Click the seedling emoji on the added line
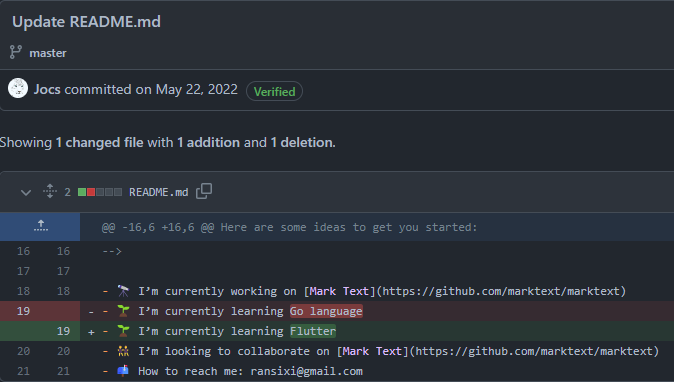This screenshot has width=674, height=382. tap(123, 331)
